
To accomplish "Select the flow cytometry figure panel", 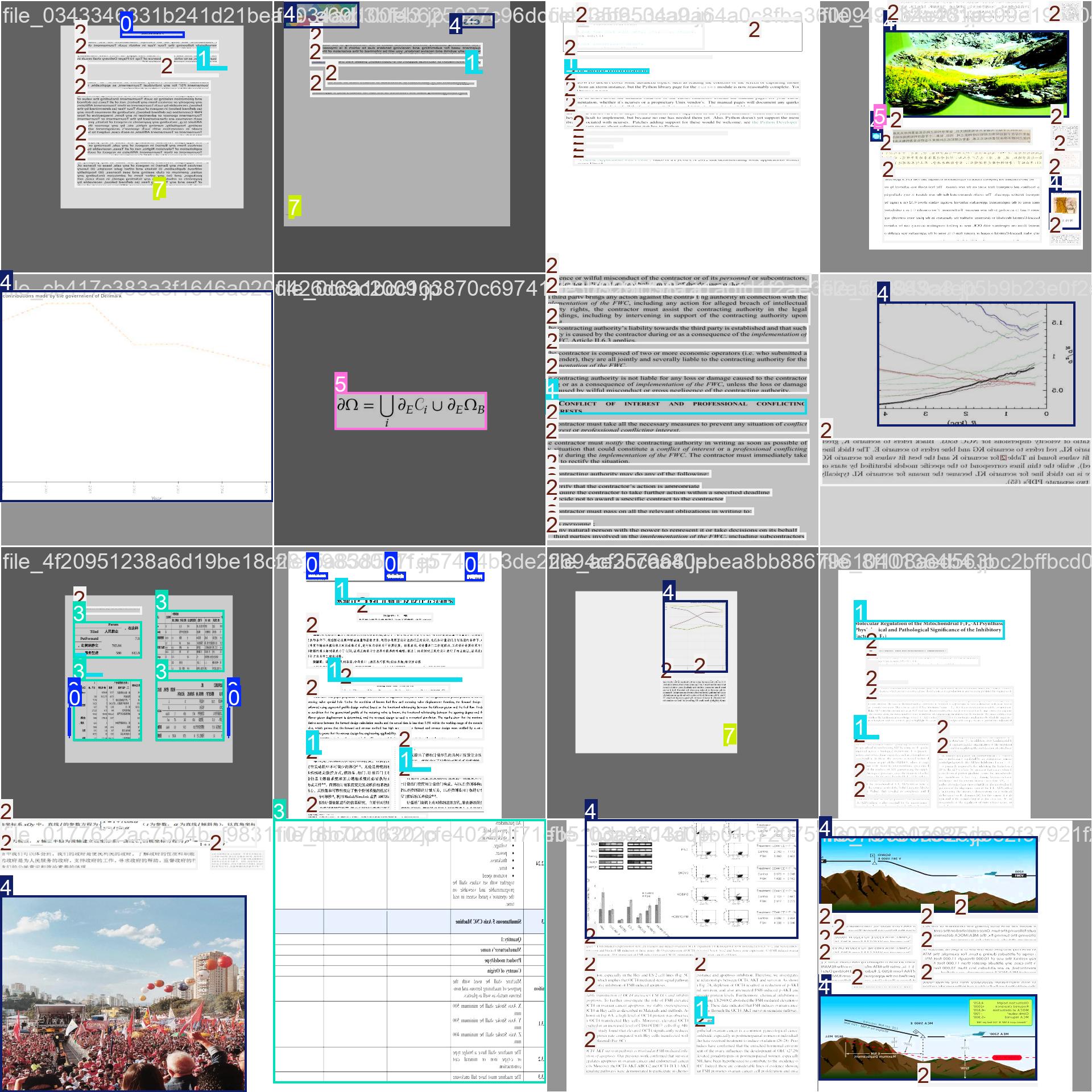I will point(692,880).
